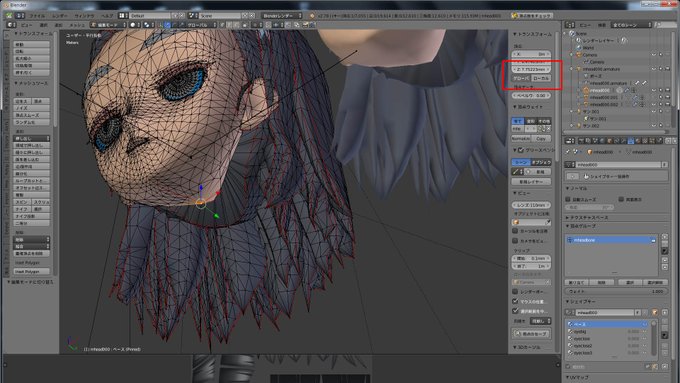Click 割り当て (Assign) vertex group button
Image resolution: width=680 pixels, height=383 pixels.
576,282
